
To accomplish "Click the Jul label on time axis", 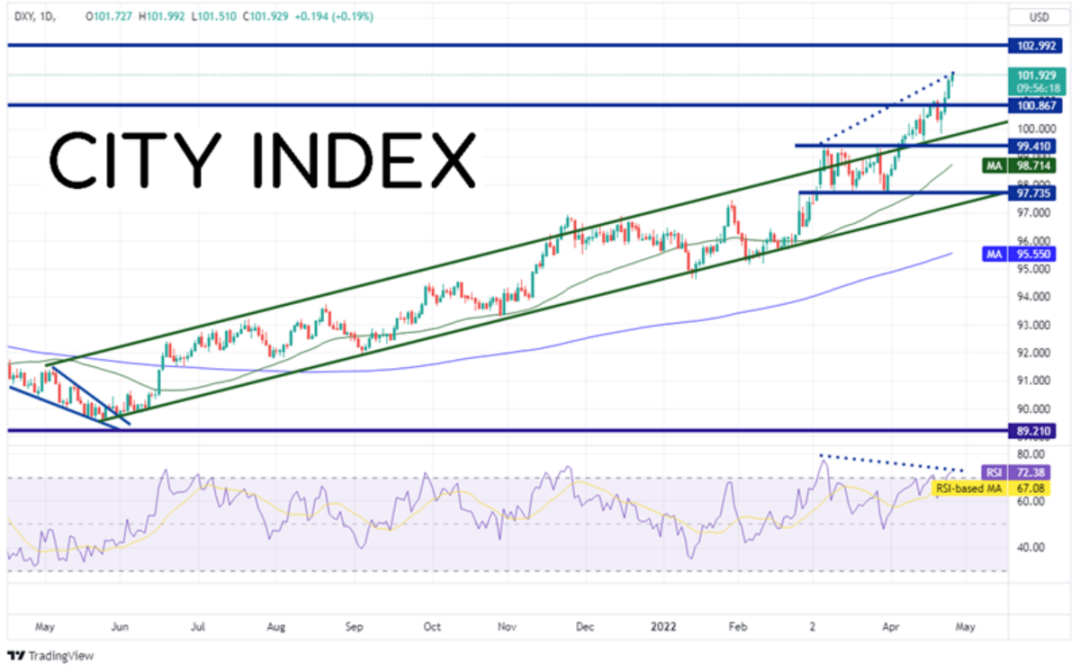I will 198,627.
